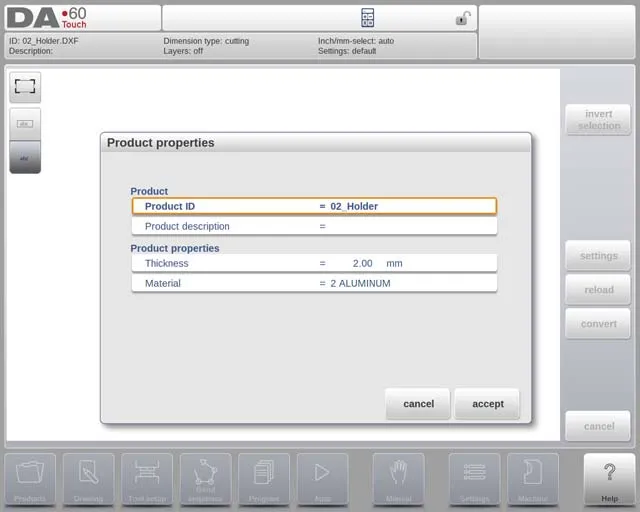Select the Product description field
The width and height of the screenshot is (640, 512).
314,226
